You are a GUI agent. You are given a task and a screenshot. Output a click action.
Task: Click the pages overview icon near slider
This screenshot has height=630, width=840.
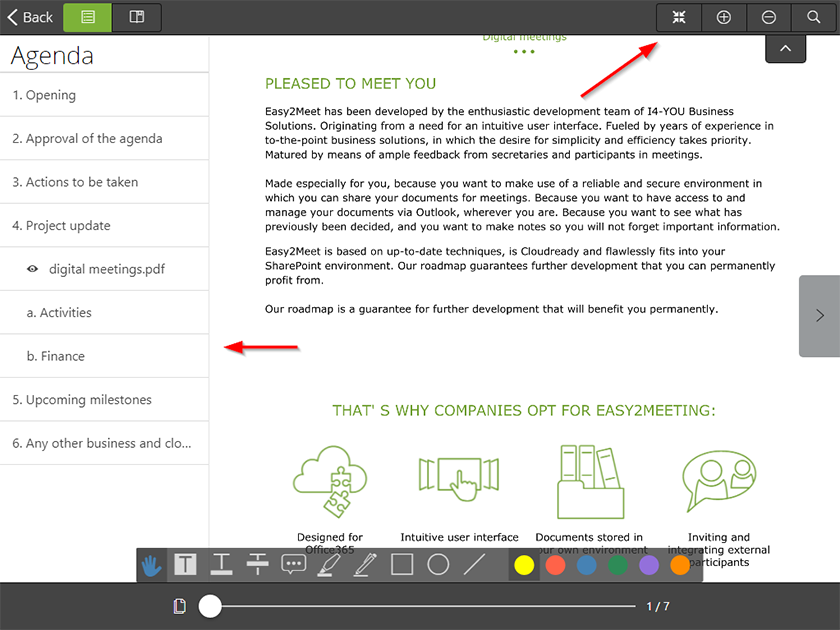pyautogui.click(x=179, y=606)
